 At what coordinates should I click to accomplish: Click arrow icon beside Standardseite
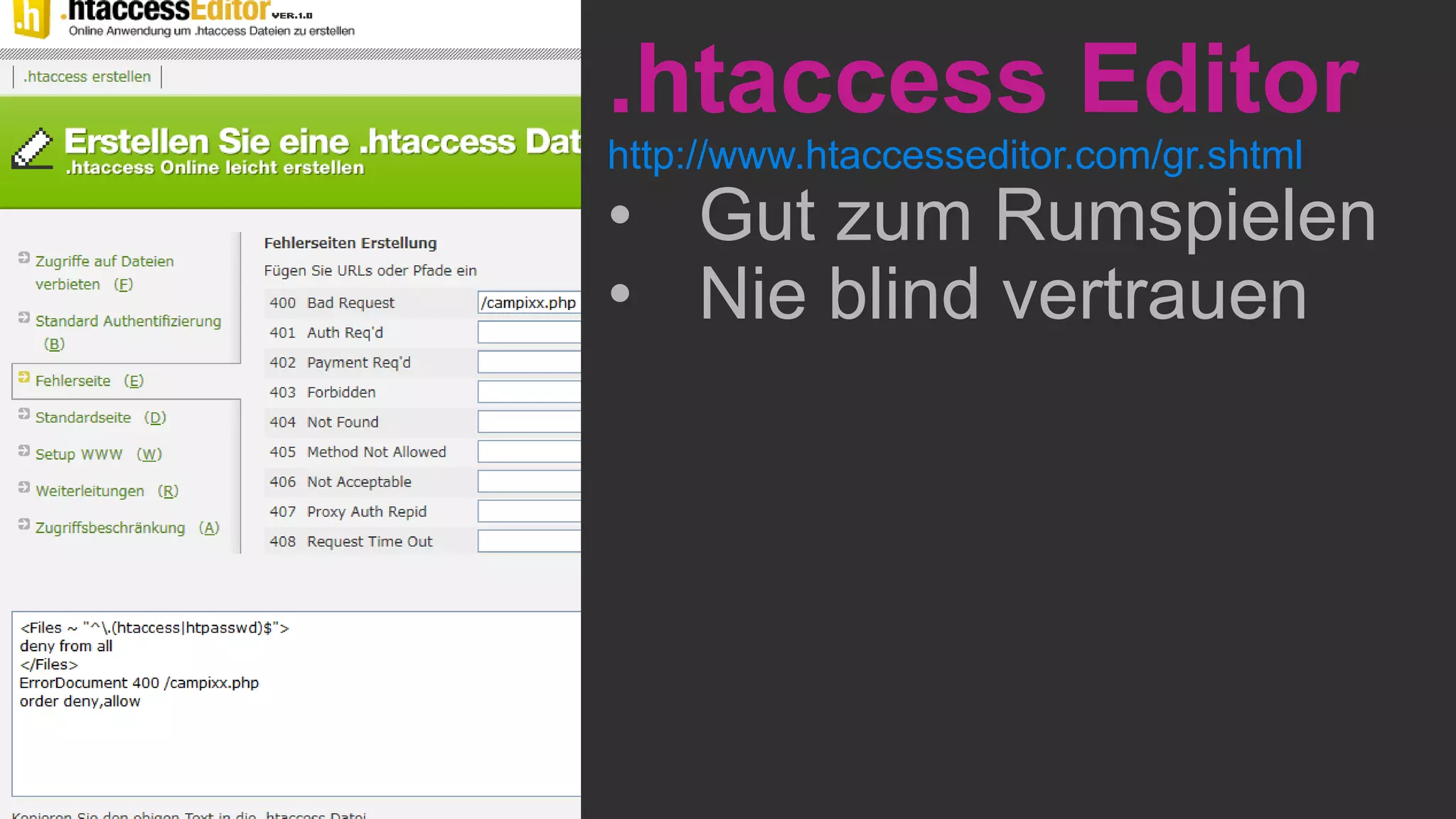[x=24, y=414]
